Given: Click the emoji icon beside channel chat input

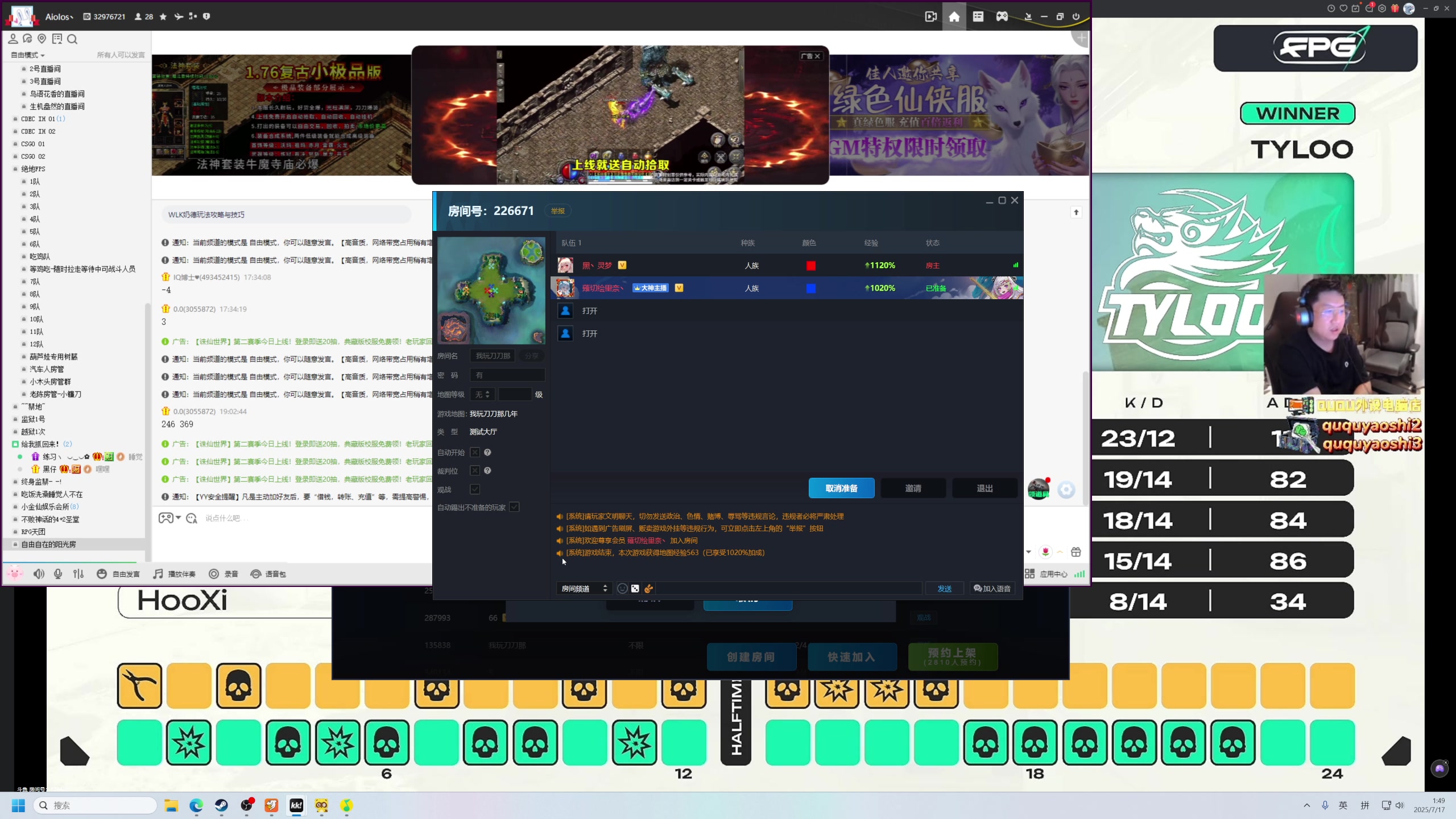Looking at the screenshot, I should 192,518.
